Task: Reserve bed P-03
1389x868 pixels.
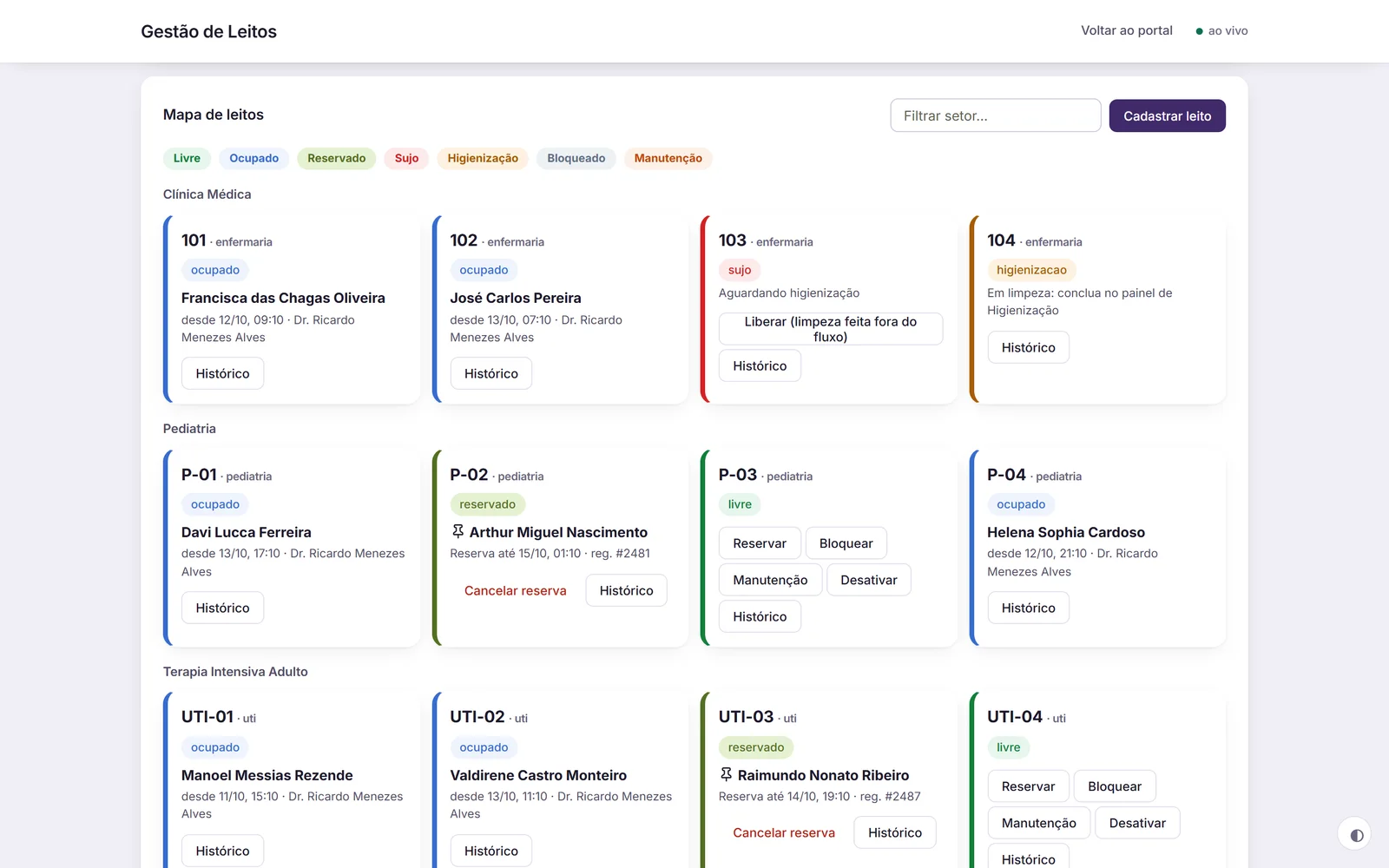Action: [760, 543]
